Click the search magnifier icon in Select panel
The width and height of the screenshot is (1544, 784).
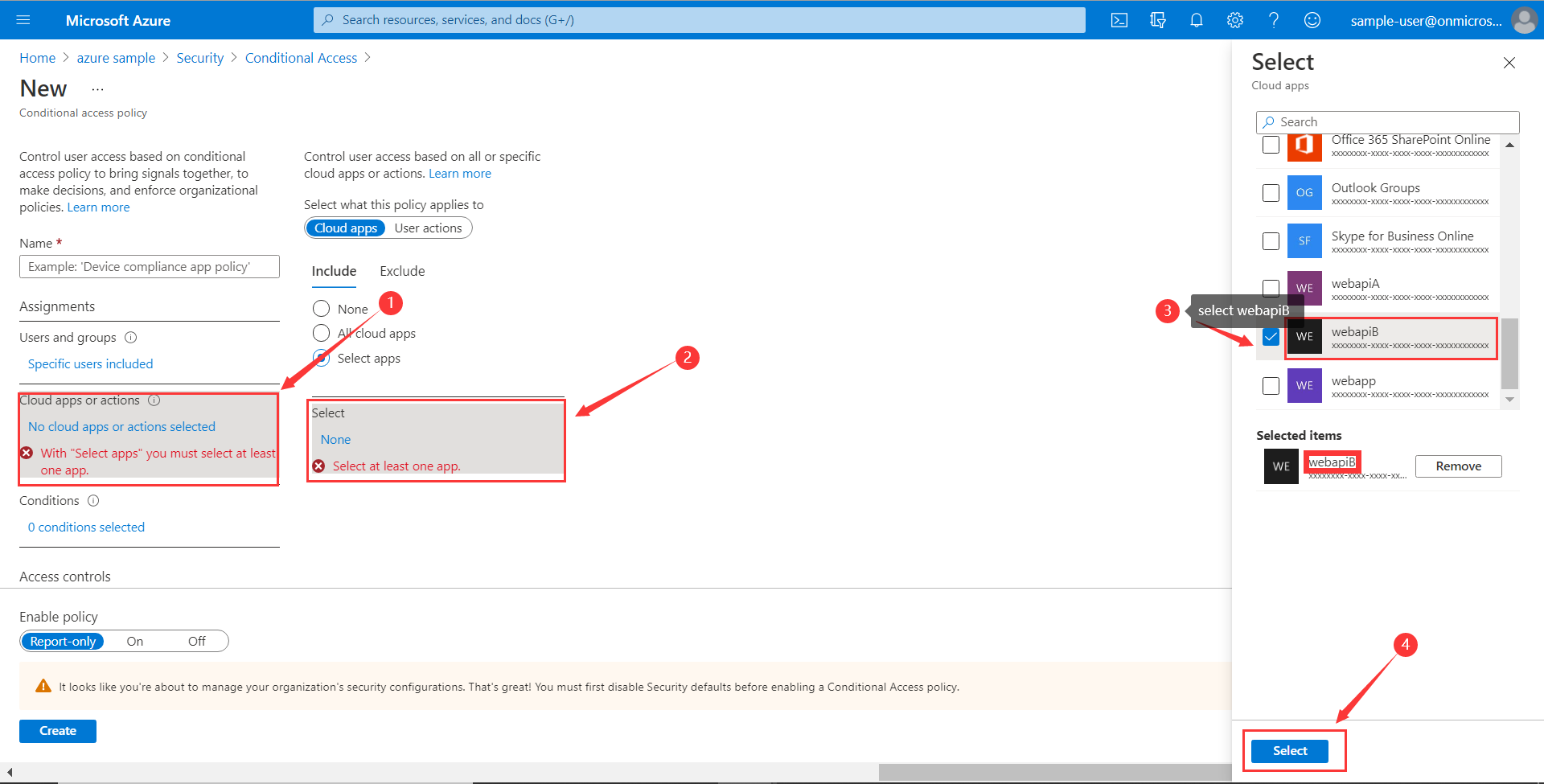pos(1269,122)
